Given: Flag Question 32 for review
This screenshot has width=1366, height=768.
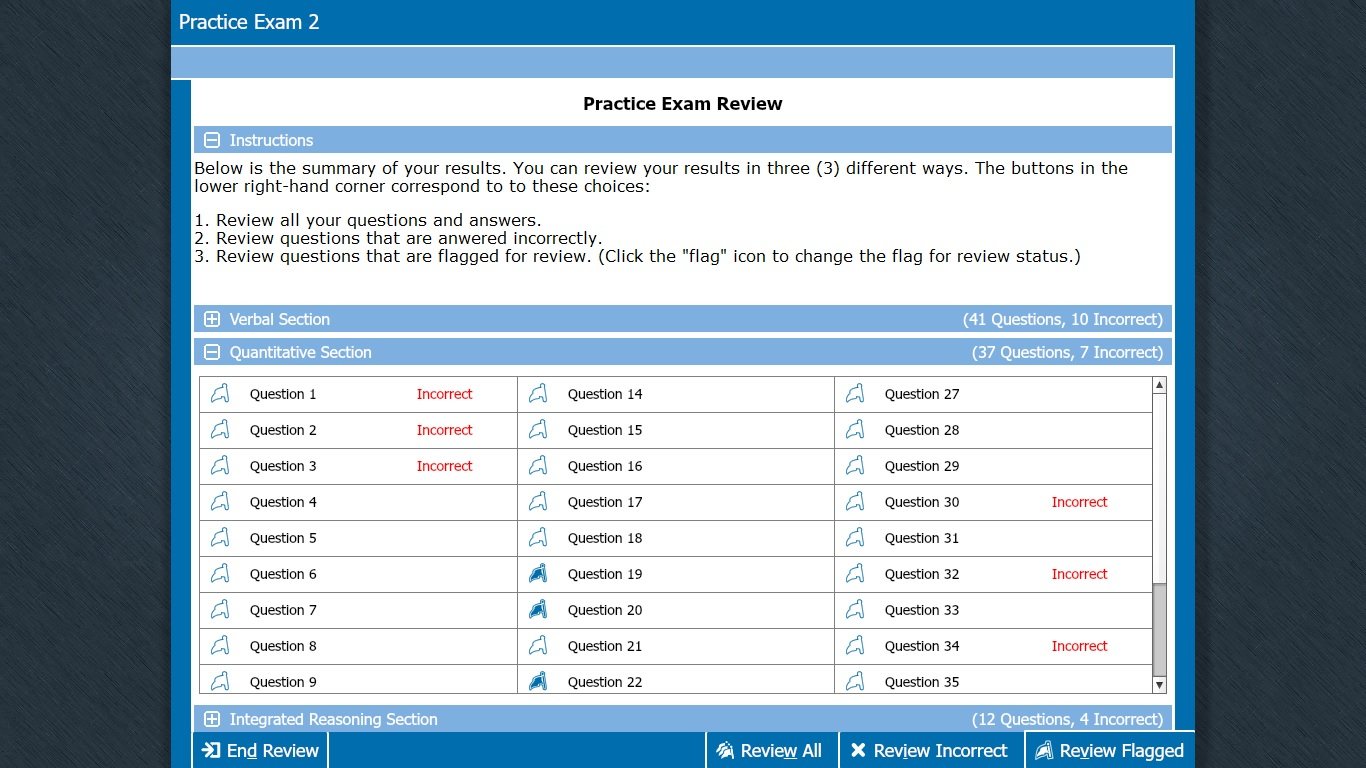Looking at the screenshot, I should pos(855,574).
